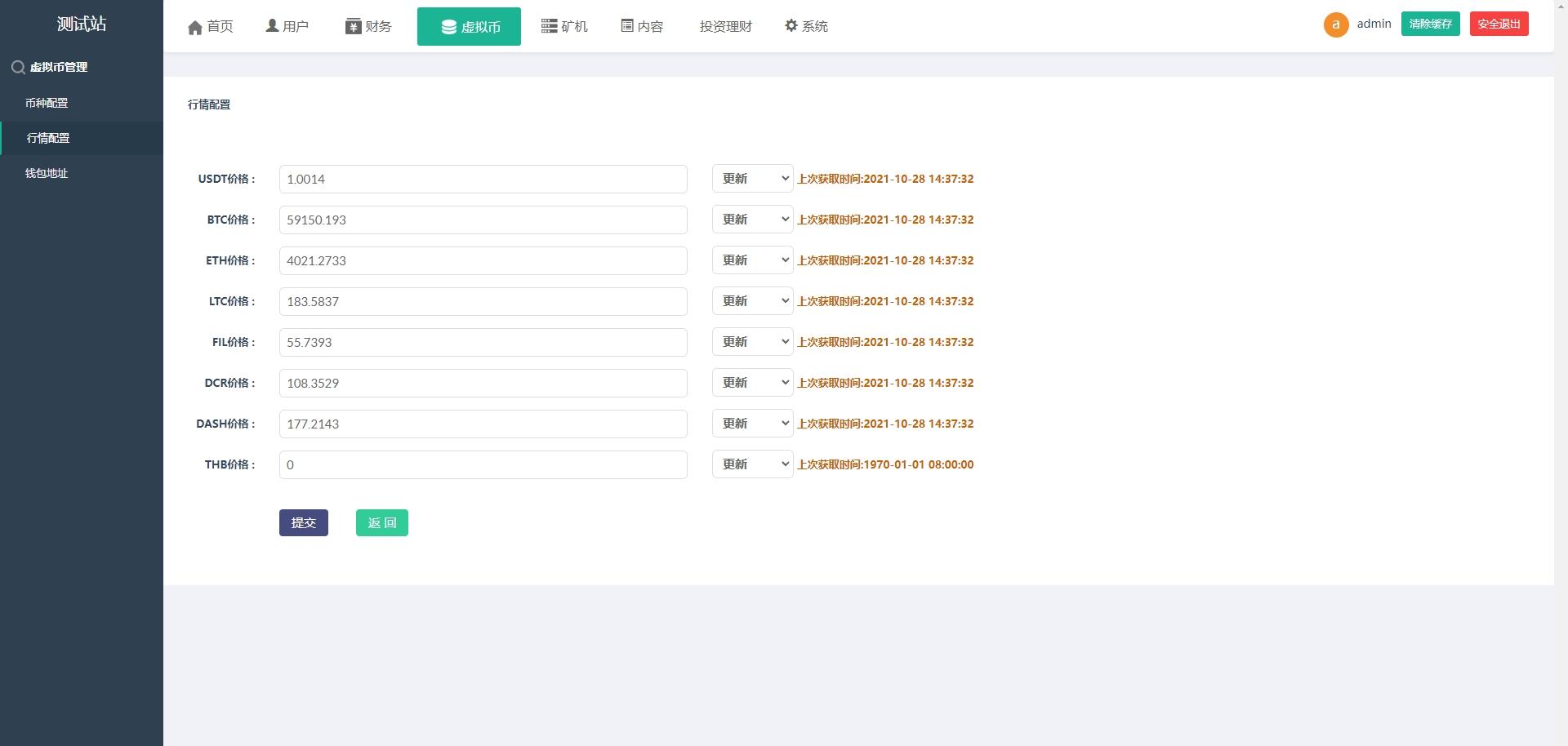The image size is (1568, 746).
Task: Open the 投资理财 menu
Action: pos(726,27)
